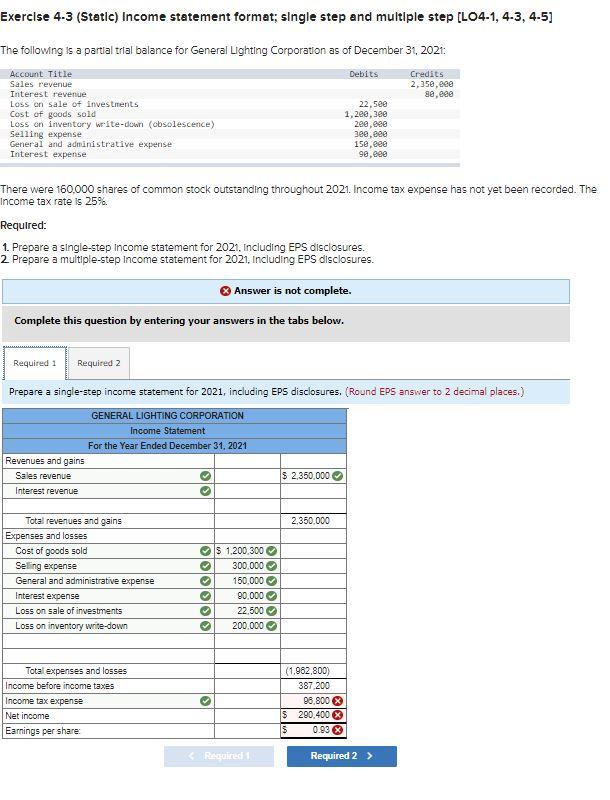
Task: Click the Credits column header in trial balance
Action: (427, 74)
